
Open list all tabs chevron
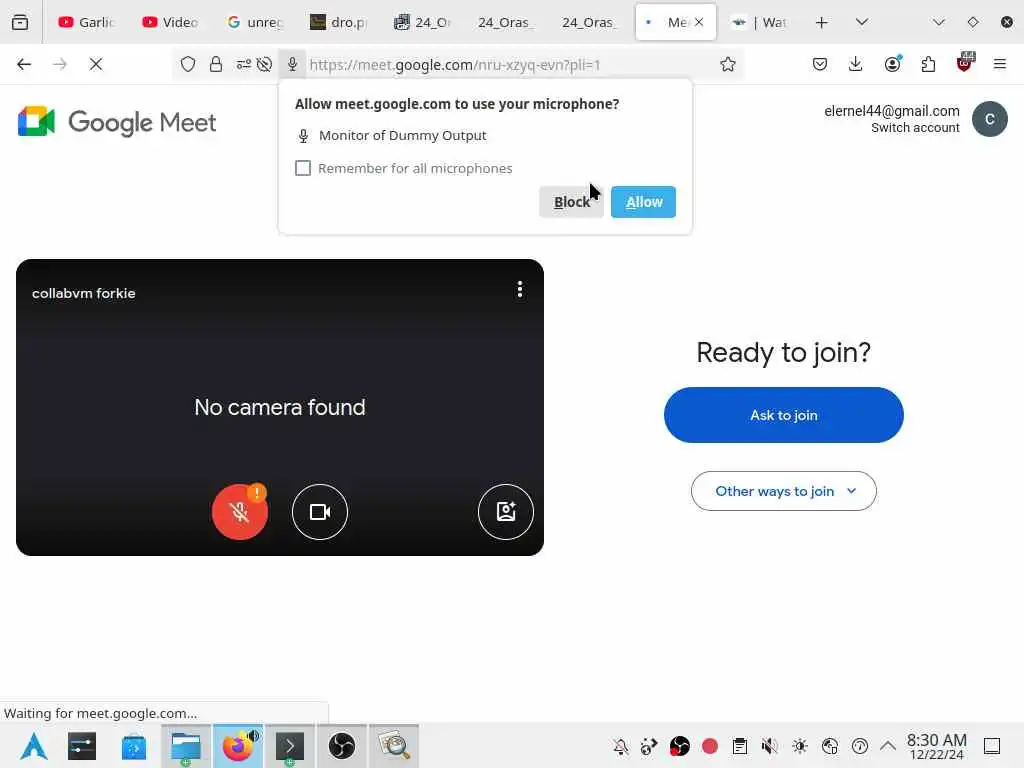(x=862, y=22)
